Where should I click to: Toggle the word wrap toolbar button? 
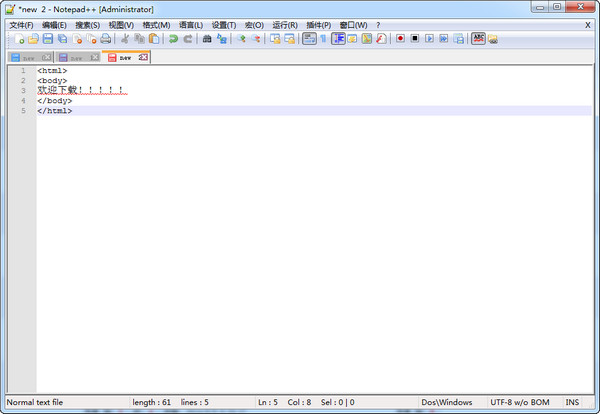[309, 39]
